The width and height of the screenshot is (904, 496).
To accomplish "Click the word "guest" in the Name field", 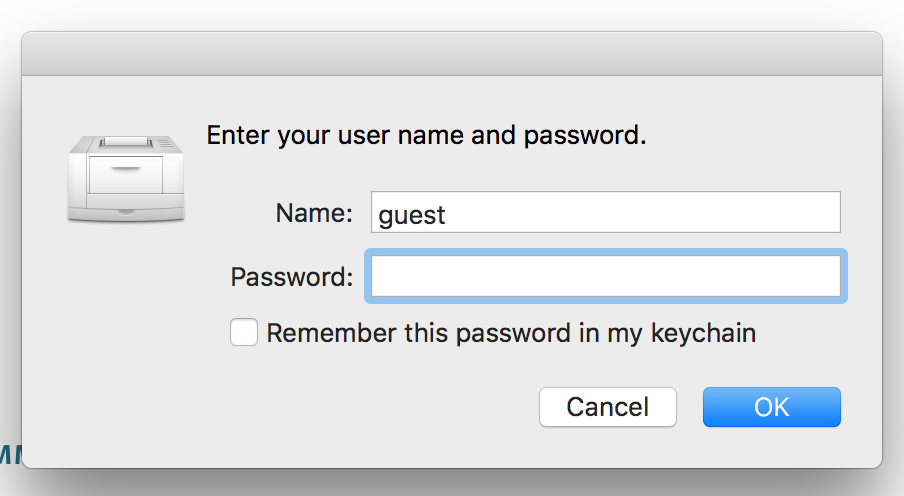I will (x=412, y=214).
